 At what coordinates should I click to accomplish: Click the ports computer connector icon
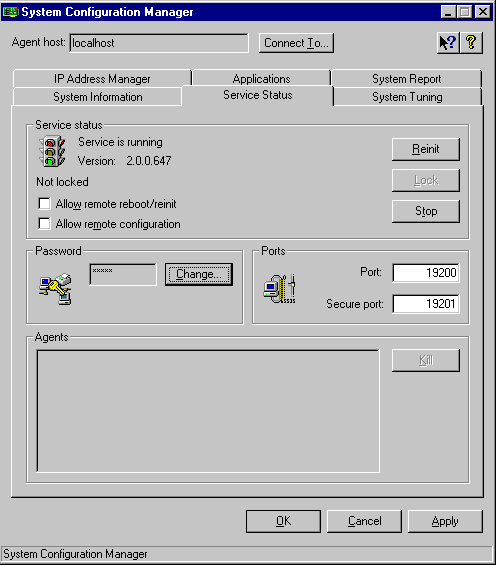pyautogui.click(x=280, y=289)
